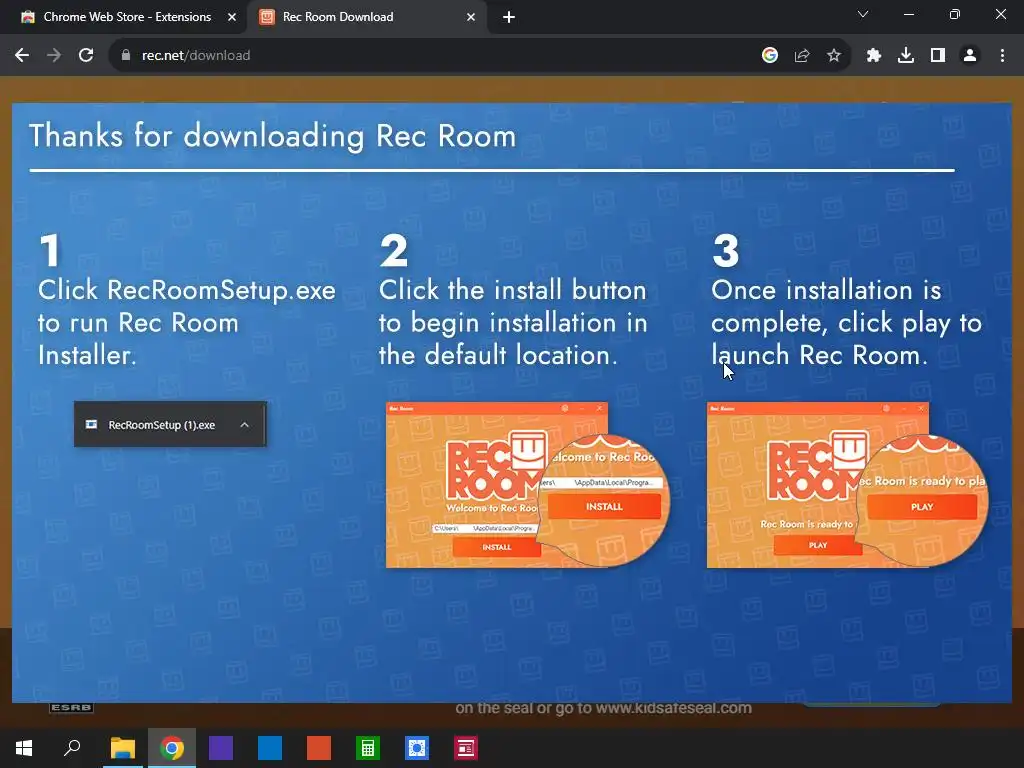Open Windows search from the taskbar

[72, 748]
